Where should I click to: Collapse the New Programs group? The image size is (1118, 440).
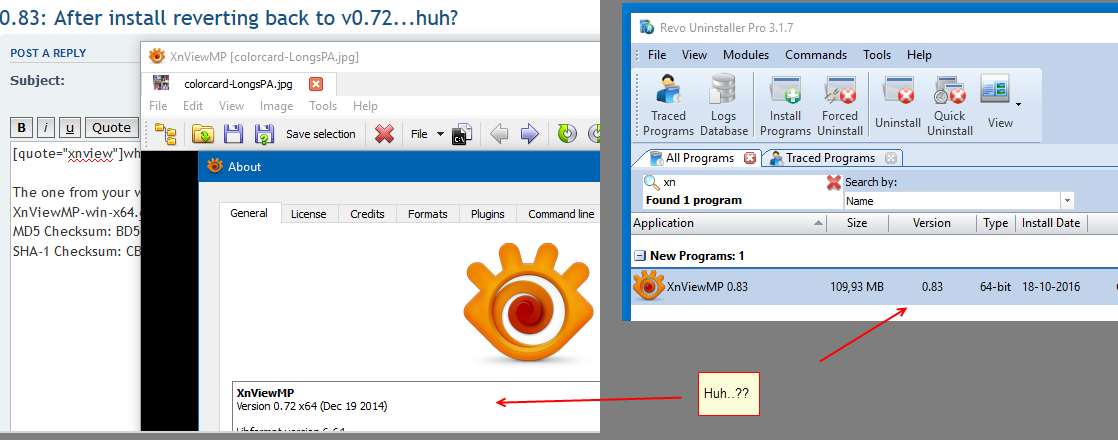[640, 255]
